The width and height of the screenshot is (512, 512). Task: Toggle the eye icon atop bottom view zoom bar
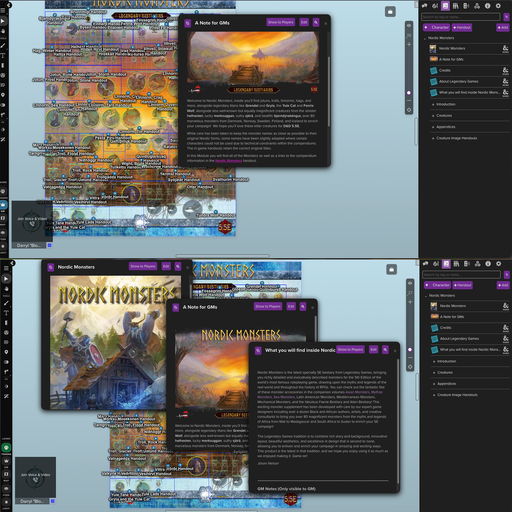(x=410, y=283)
